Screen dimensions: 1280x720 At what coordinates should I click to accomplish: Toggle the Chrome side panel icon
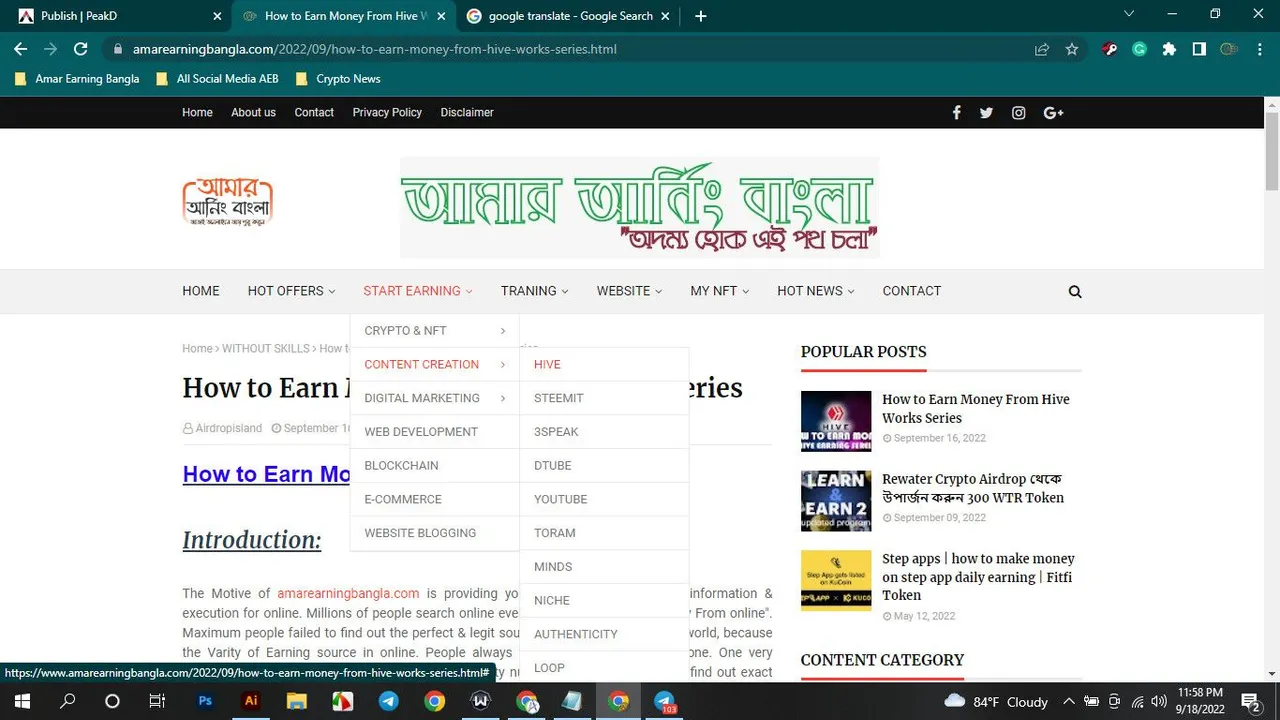1199,49
